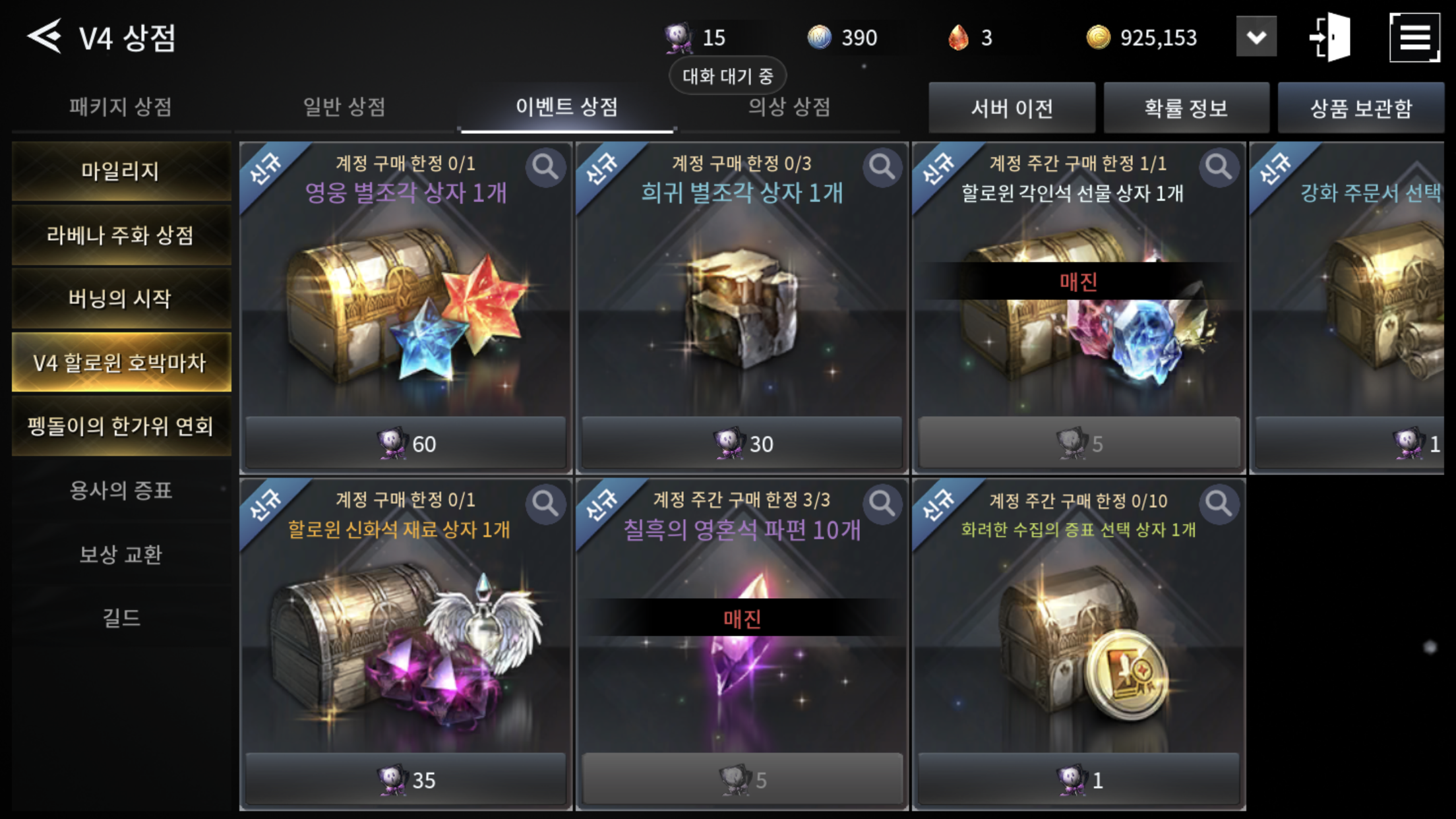Open the 의상 상점 tab
Screen dimensions: 1456x819
coord(789,107)
